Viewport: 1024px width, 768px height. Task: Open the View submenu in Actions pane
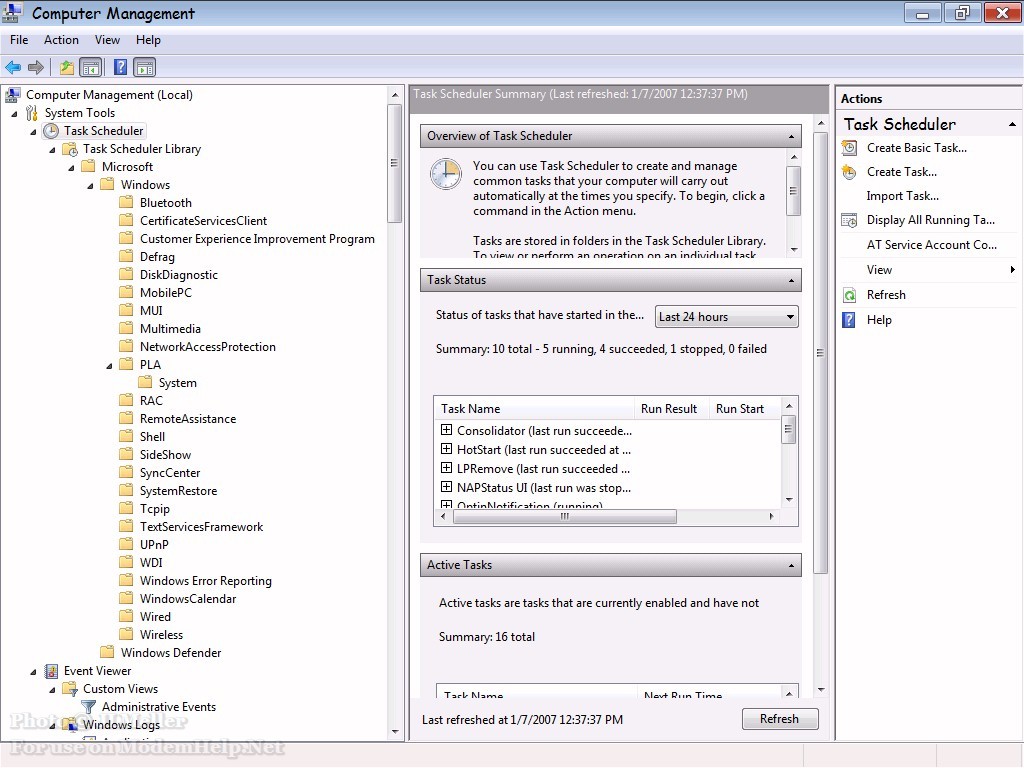[929, 270]
